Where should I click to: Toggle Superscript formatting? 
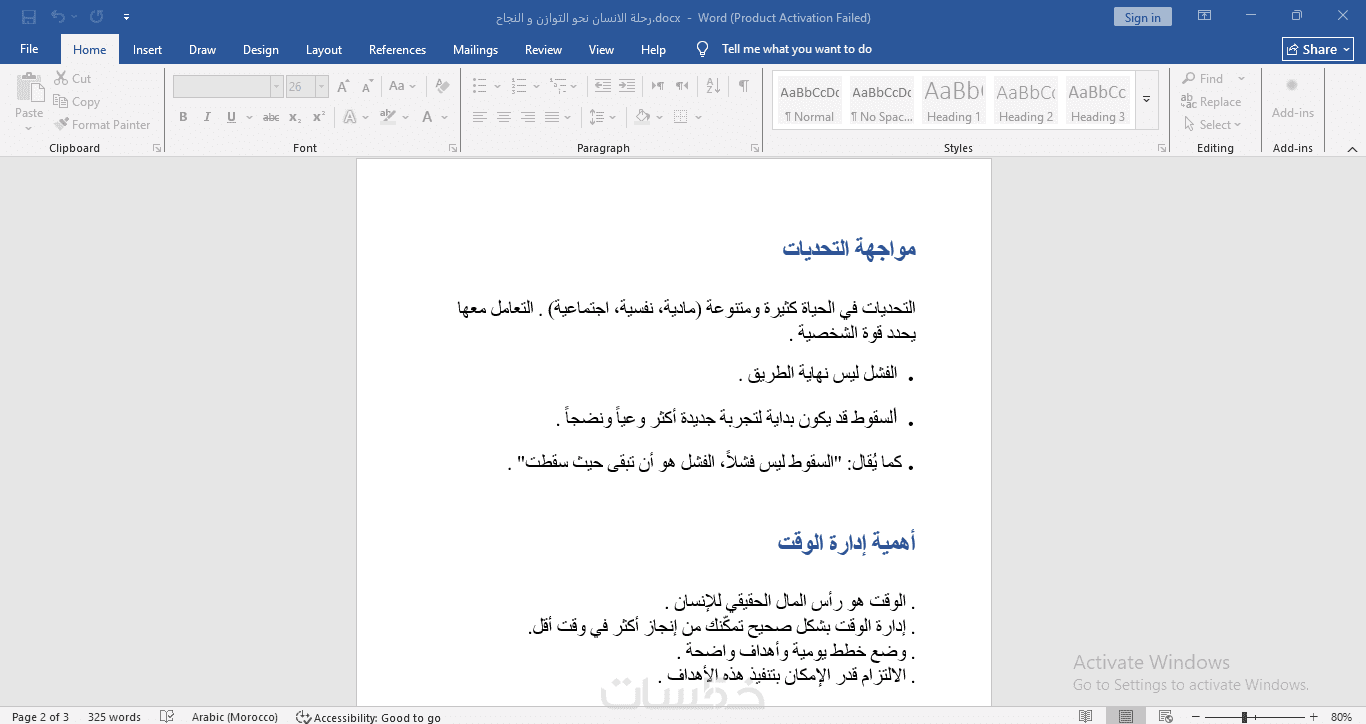click(x=319, y=117)
